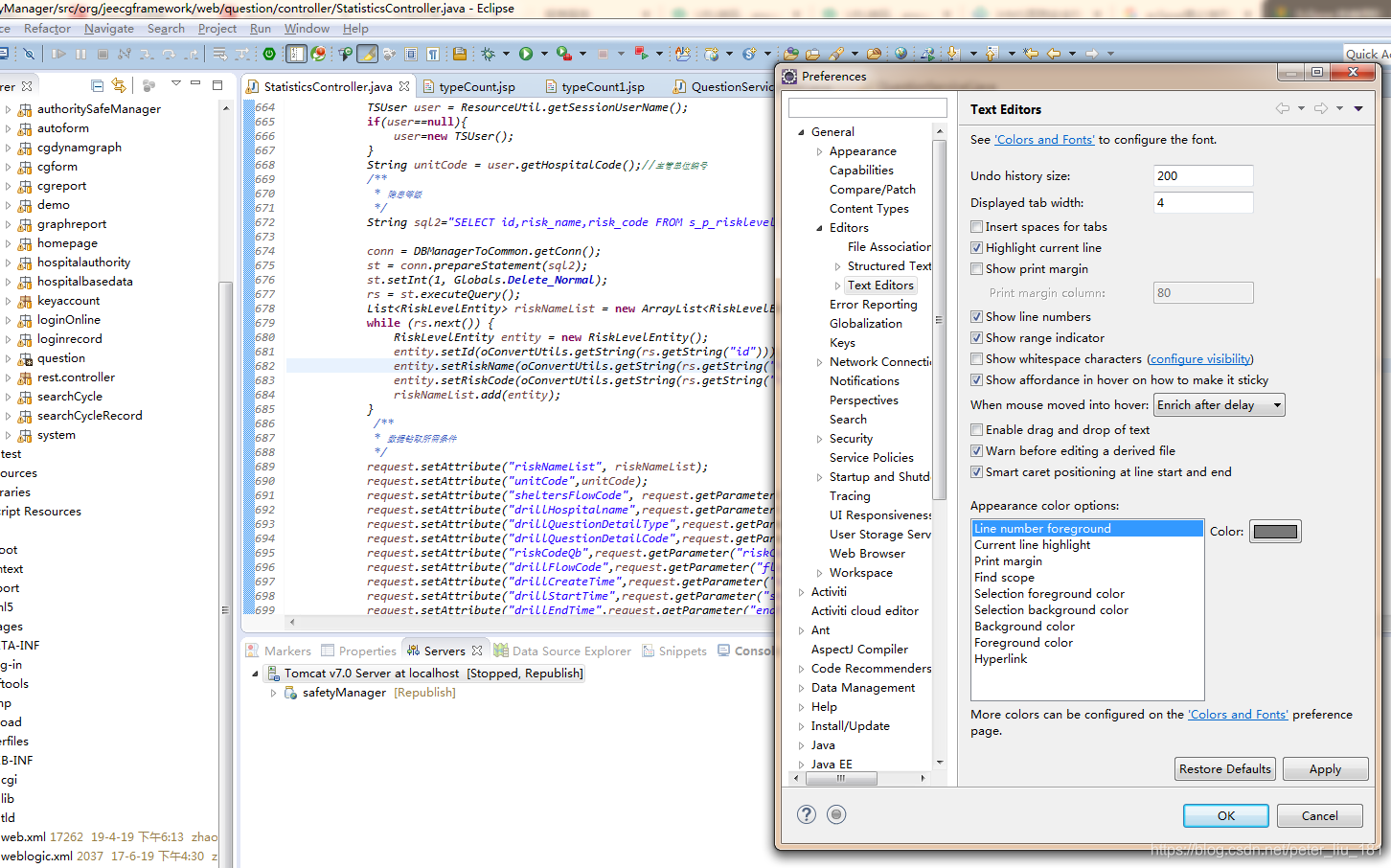The width and height of the screenshot is (1391, 868).
Task: Collapse the Editors preferences node
Action: pyautogui.click(x=819, y=228)
